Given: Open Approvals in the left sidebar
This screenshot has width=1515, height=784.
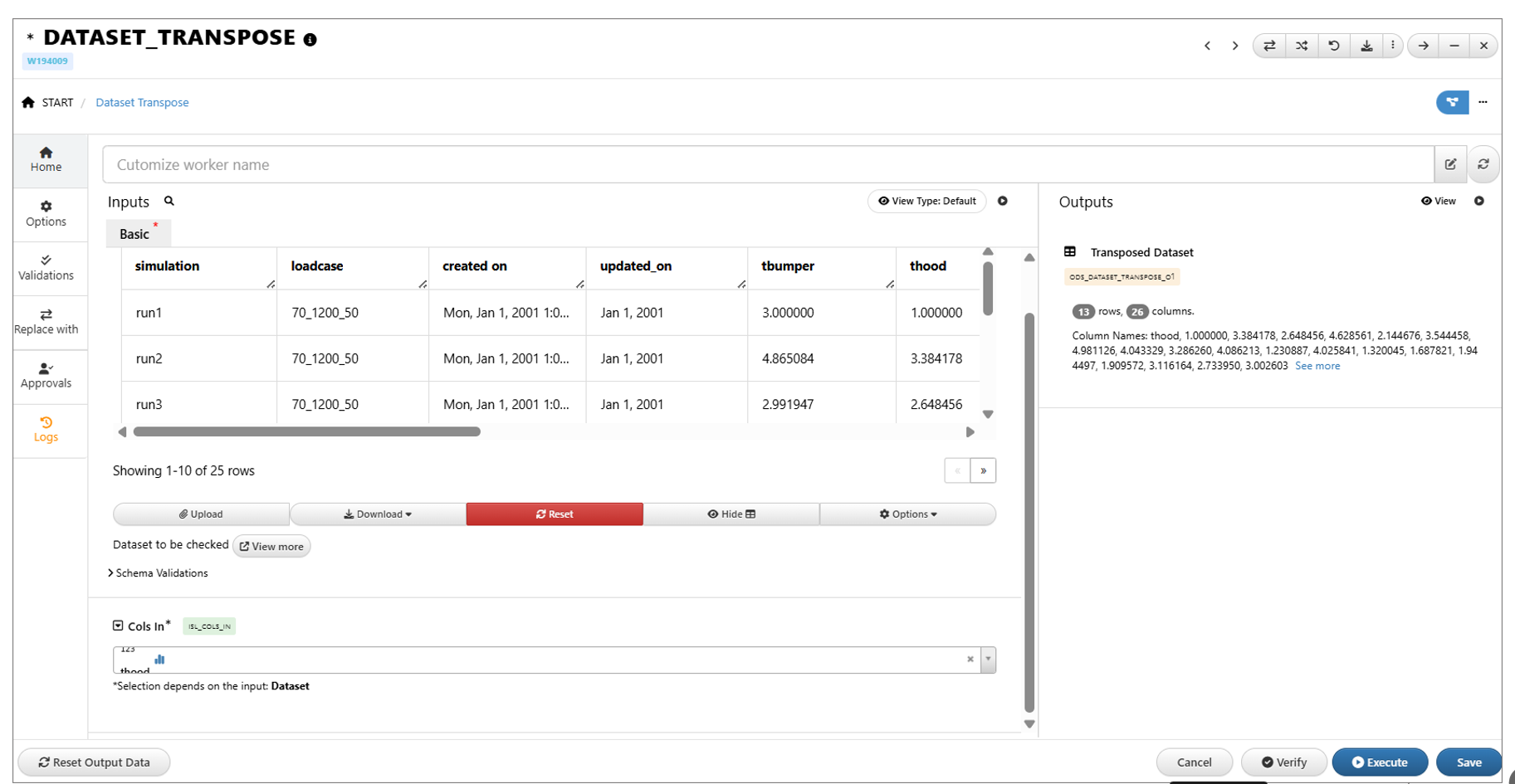Looking at the screenshot, I should pyautogui.click(x=46, y=376).
